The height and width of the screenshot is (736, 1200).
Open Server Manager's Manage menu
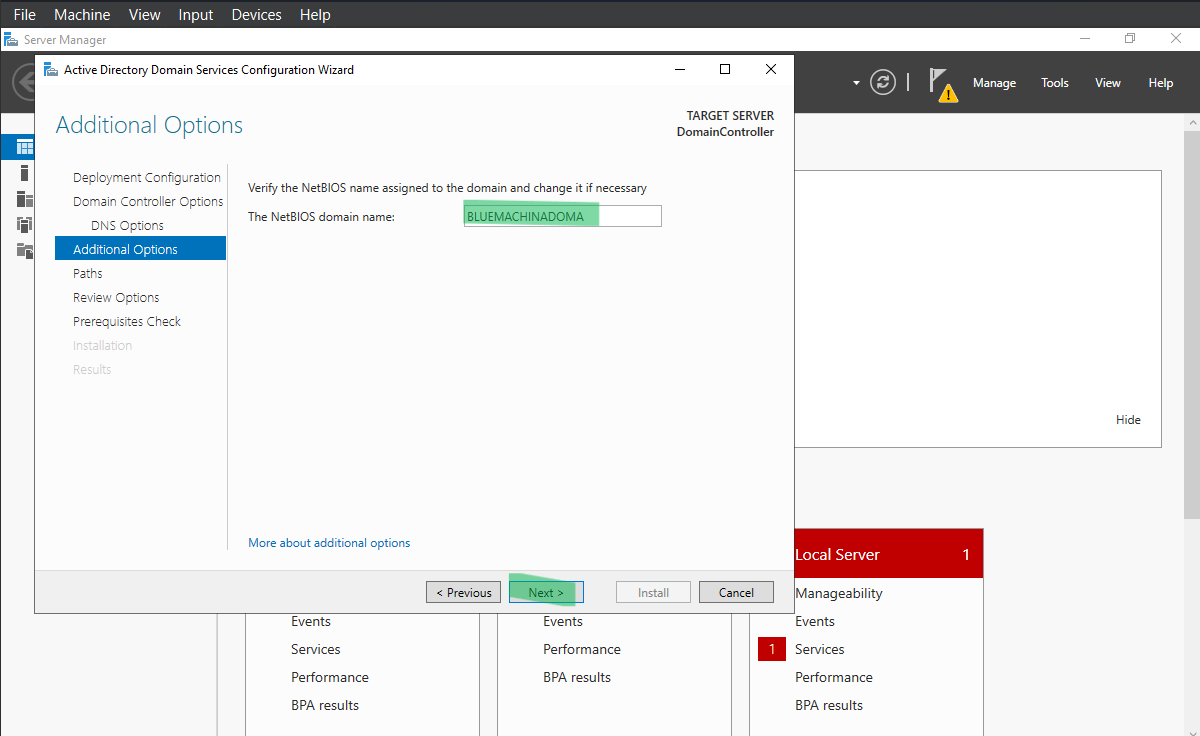(994, 83)
